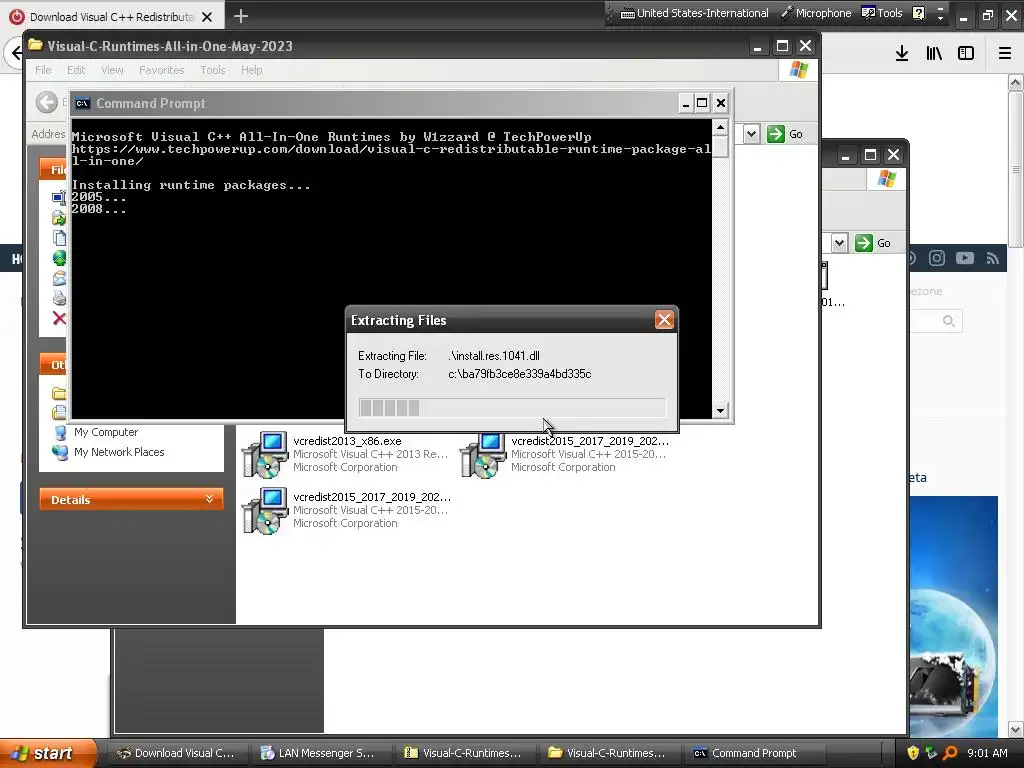Click the browser back arrow button
1024x768 pixels.
coord(14,53)
